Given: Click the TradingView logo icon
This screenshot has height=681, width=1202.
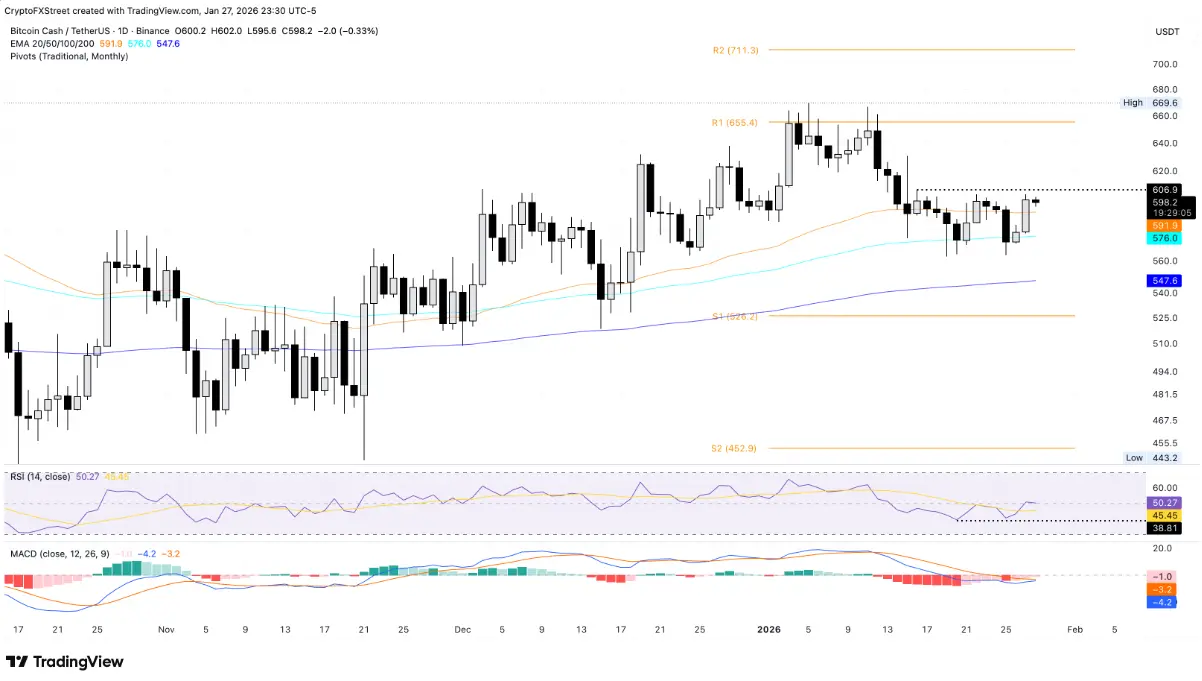Looking at the screenshot, I should [17, 661].
